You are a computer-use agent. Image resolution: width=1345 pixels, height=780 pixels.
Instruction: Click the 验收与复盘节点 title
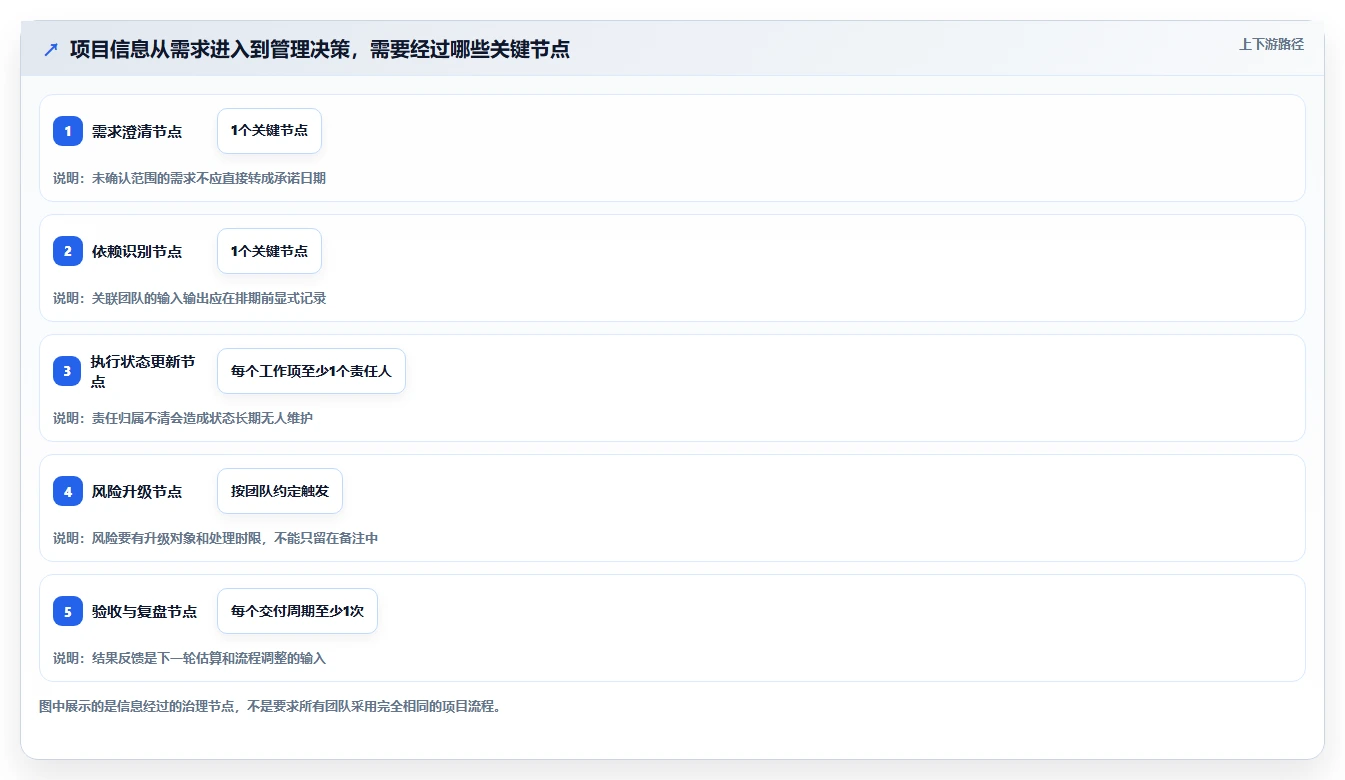tap(144, 611)
